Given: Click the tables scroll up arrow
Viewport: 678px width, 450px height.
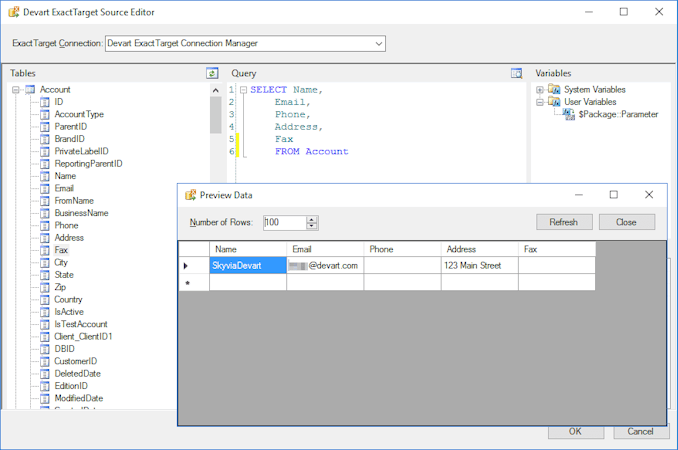Looking at the screenshot, I should pos(216,90).
